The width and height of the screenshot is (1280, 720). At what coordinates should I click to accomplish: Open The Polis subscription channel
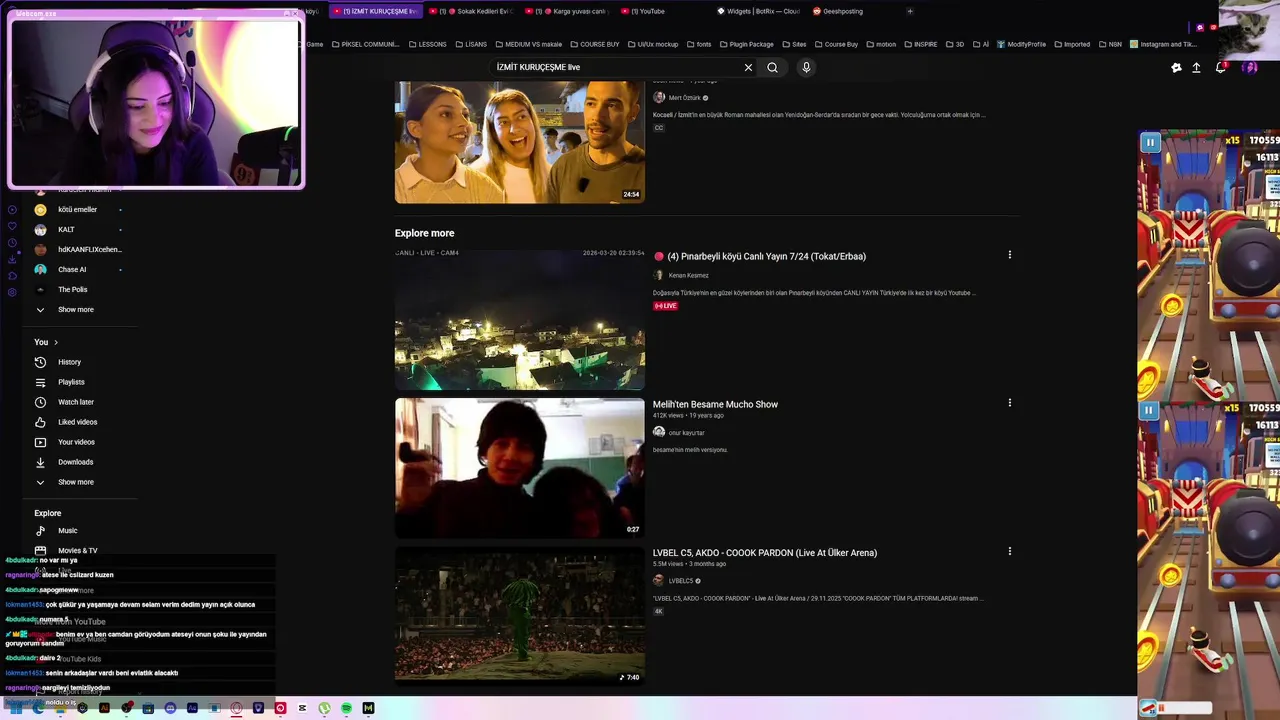tap(72, 289)
